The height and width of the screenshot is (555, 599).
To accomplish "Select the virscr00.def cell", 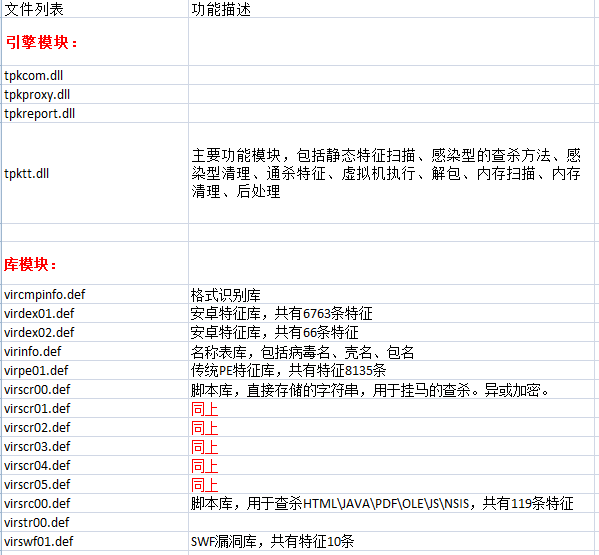I will coord(95,390).
